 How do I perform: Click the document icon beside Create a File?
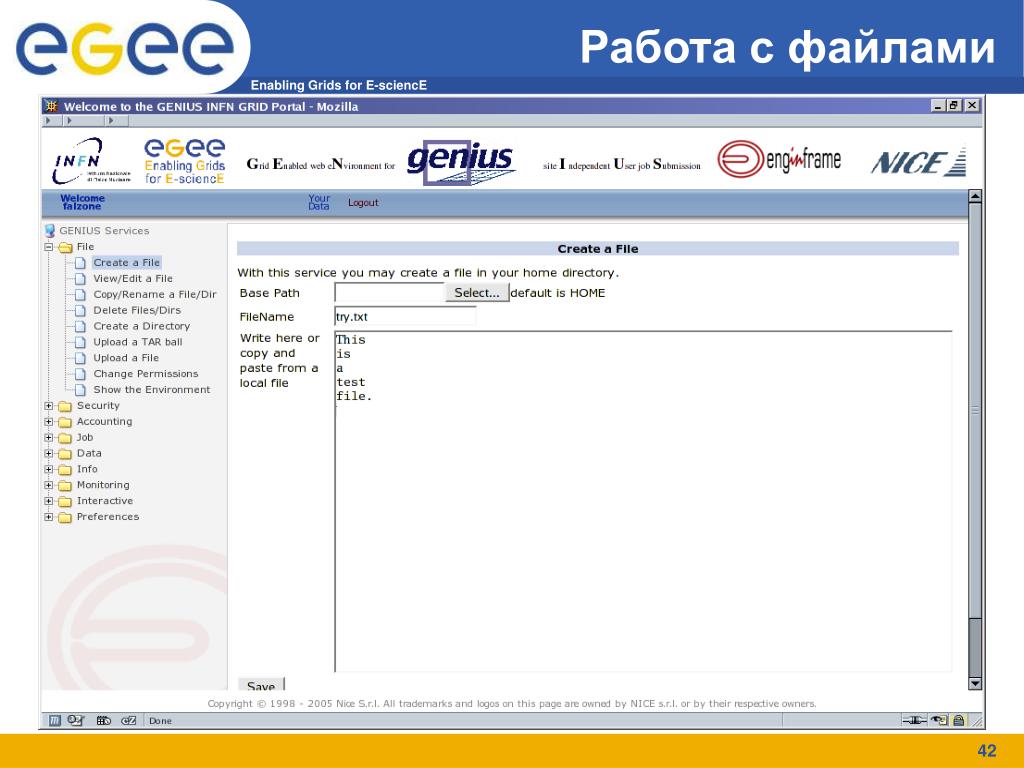tap(80, 263)
